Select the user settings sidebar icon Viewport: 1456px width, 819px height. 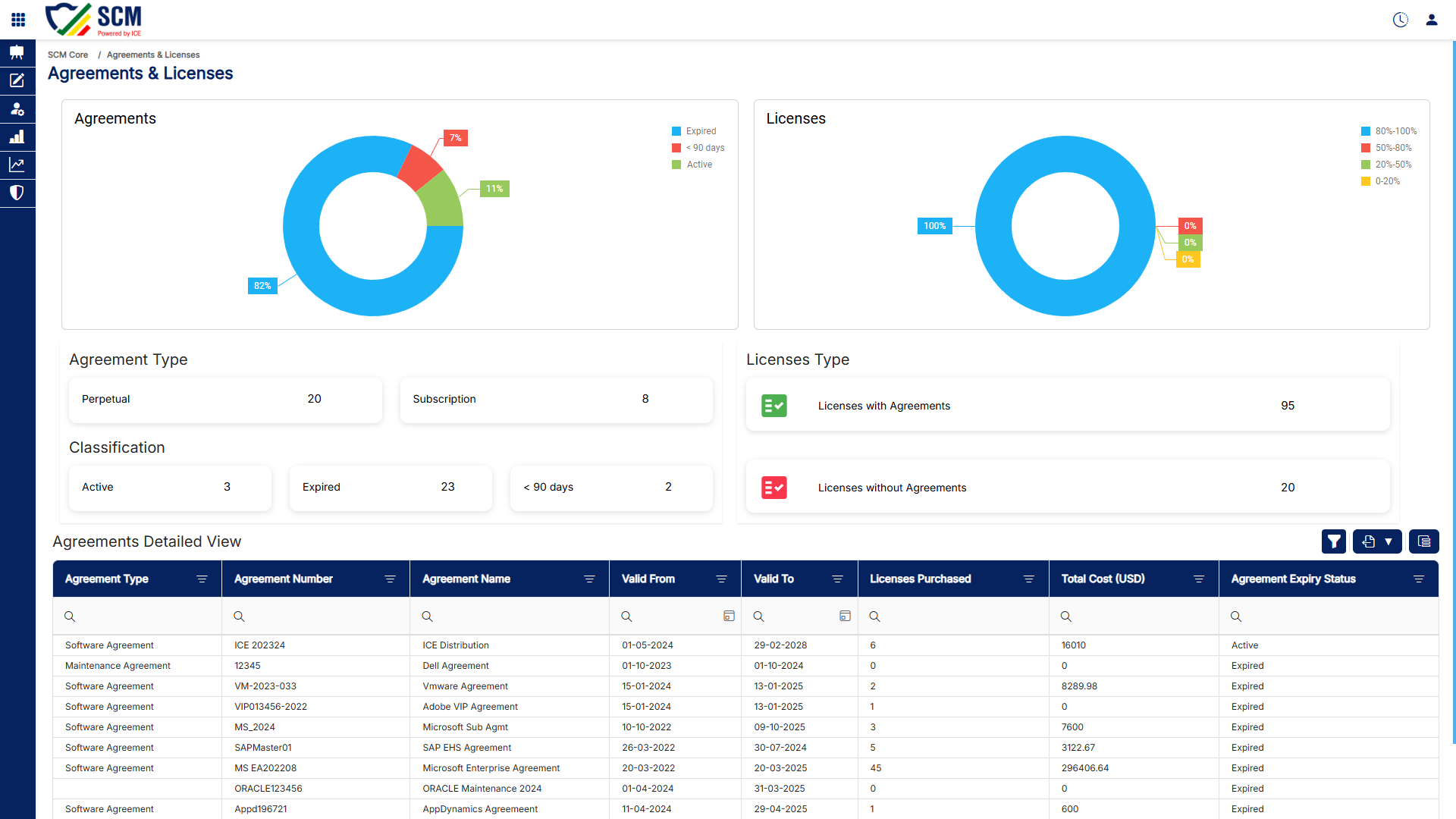[17, 108]
